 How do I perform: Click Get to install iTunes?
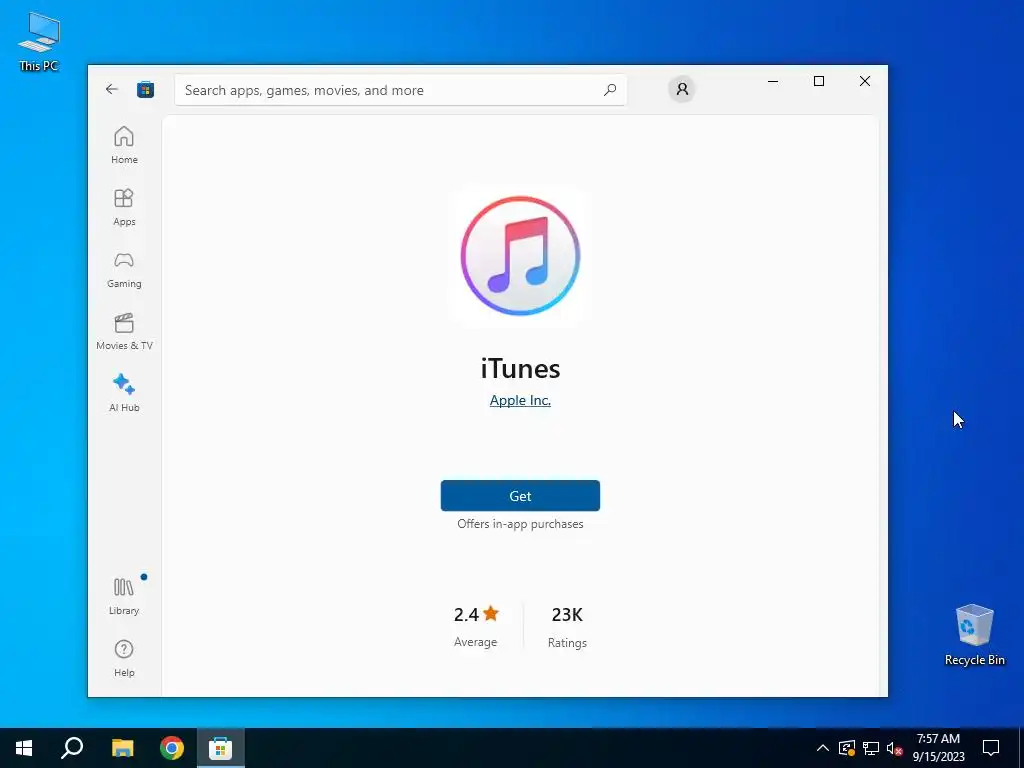pos(520,496)
